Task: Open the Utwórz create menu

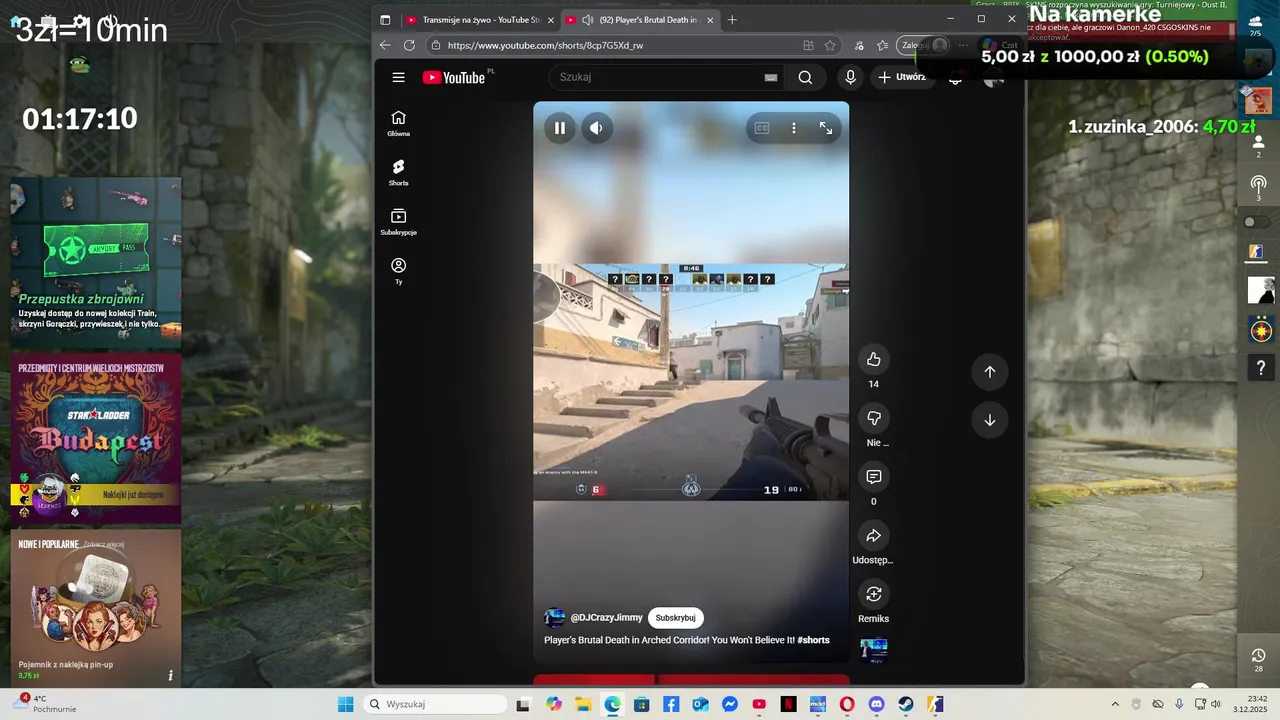Action: [902, 77]
